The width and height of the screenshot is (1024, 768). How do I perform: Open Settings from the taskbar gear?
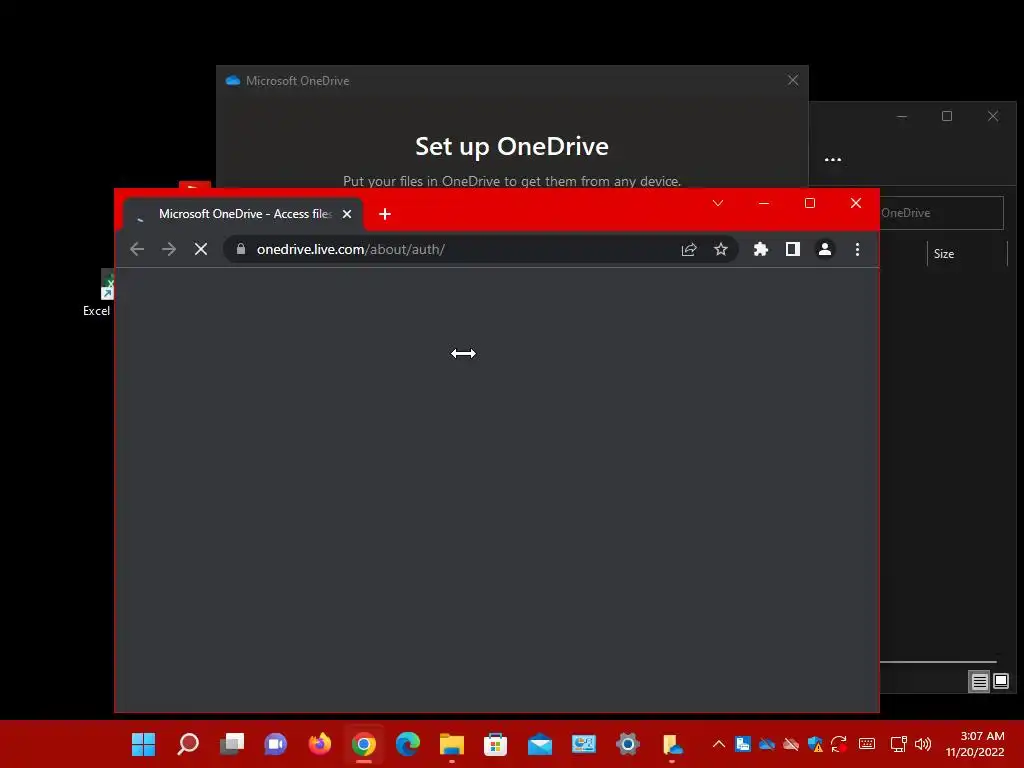click(628, 744)
